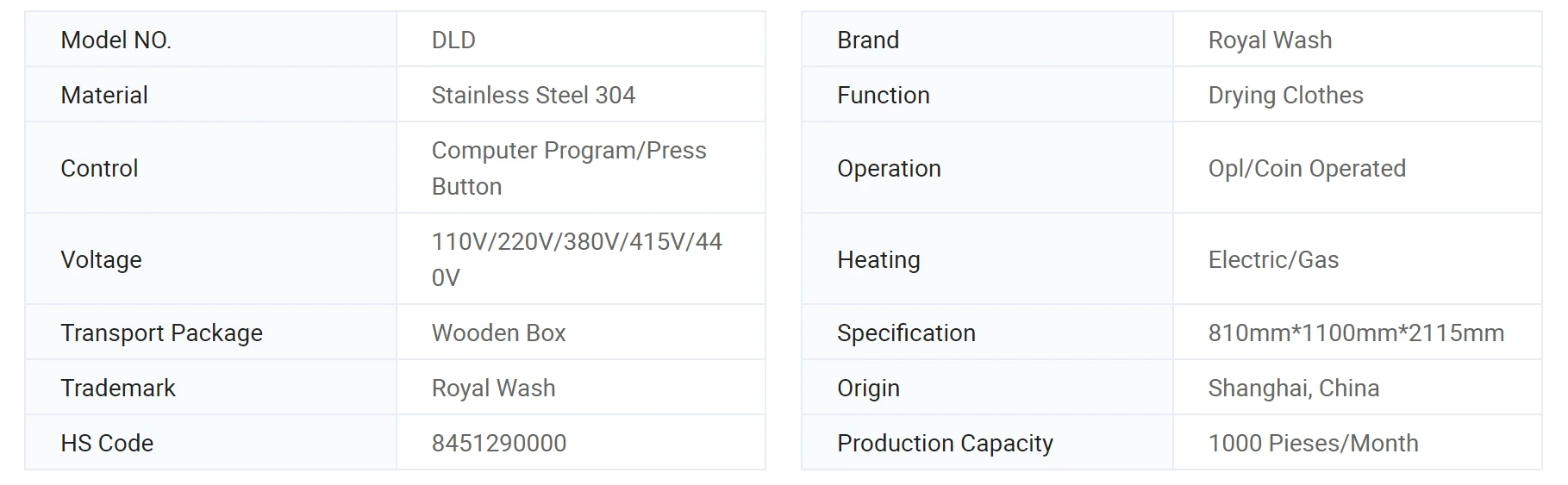1568x485 pixels.
Task: Select the Brand Royal Wash value
Action: tap(1270, 40)
